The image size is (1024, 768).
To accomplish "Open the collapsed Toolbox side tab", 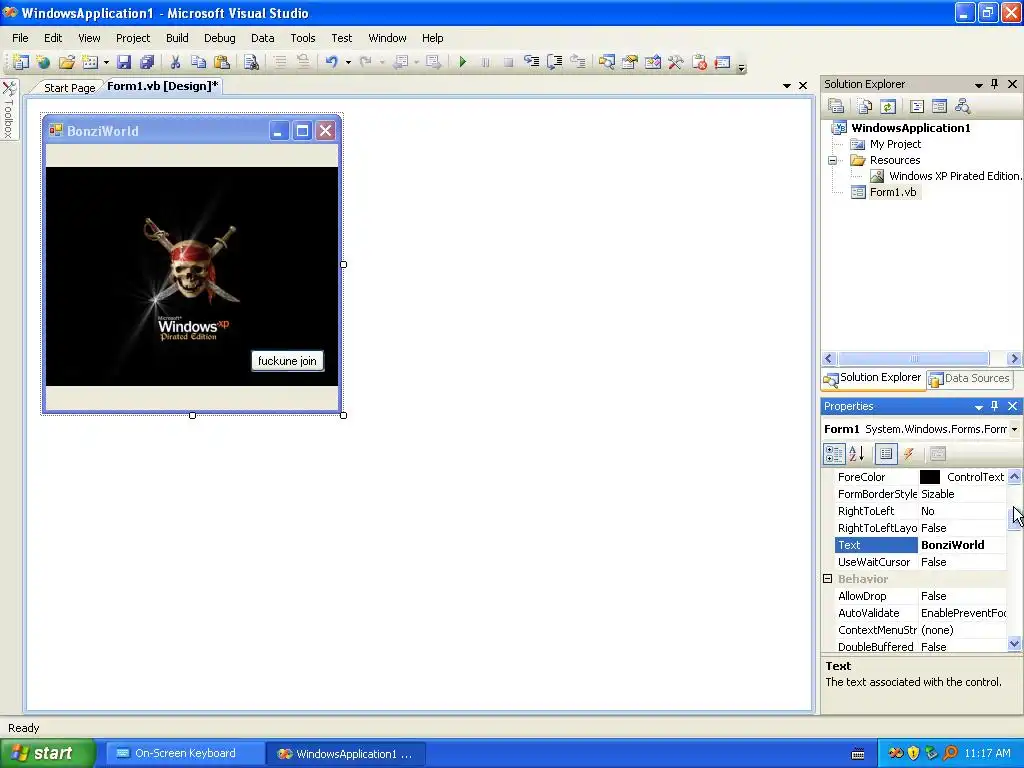I will 8,110.
